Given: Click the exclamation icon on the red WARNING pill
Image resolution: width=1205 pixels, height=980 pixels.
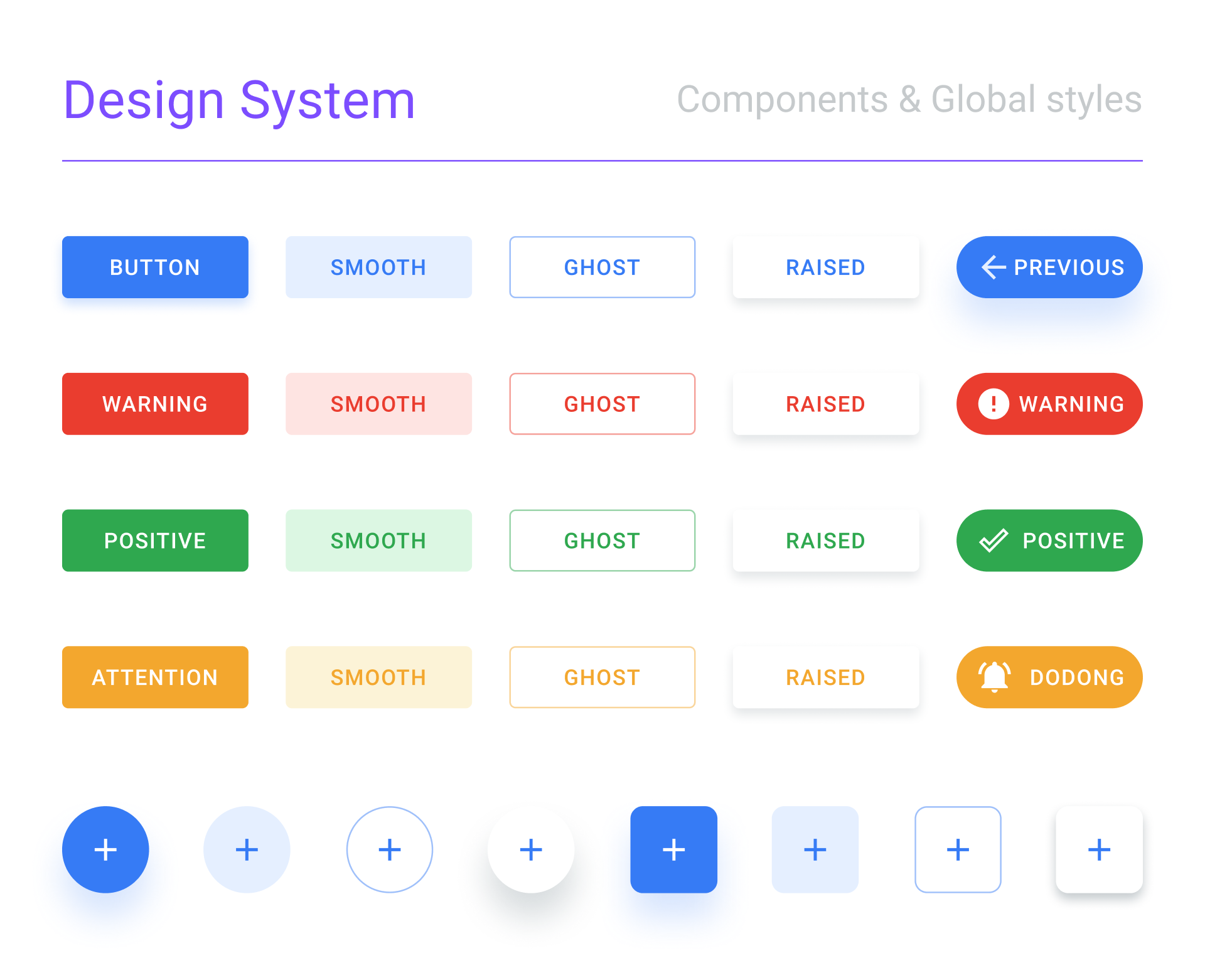Looking at the screenshot, I should point(995,404).
